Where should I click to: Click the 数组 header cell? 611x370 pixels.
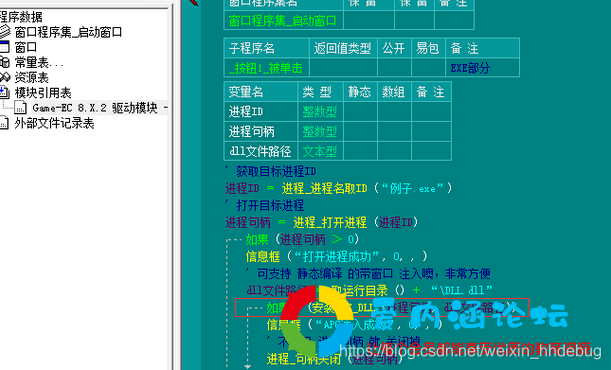pyautogui.click(x=394, y=92)
